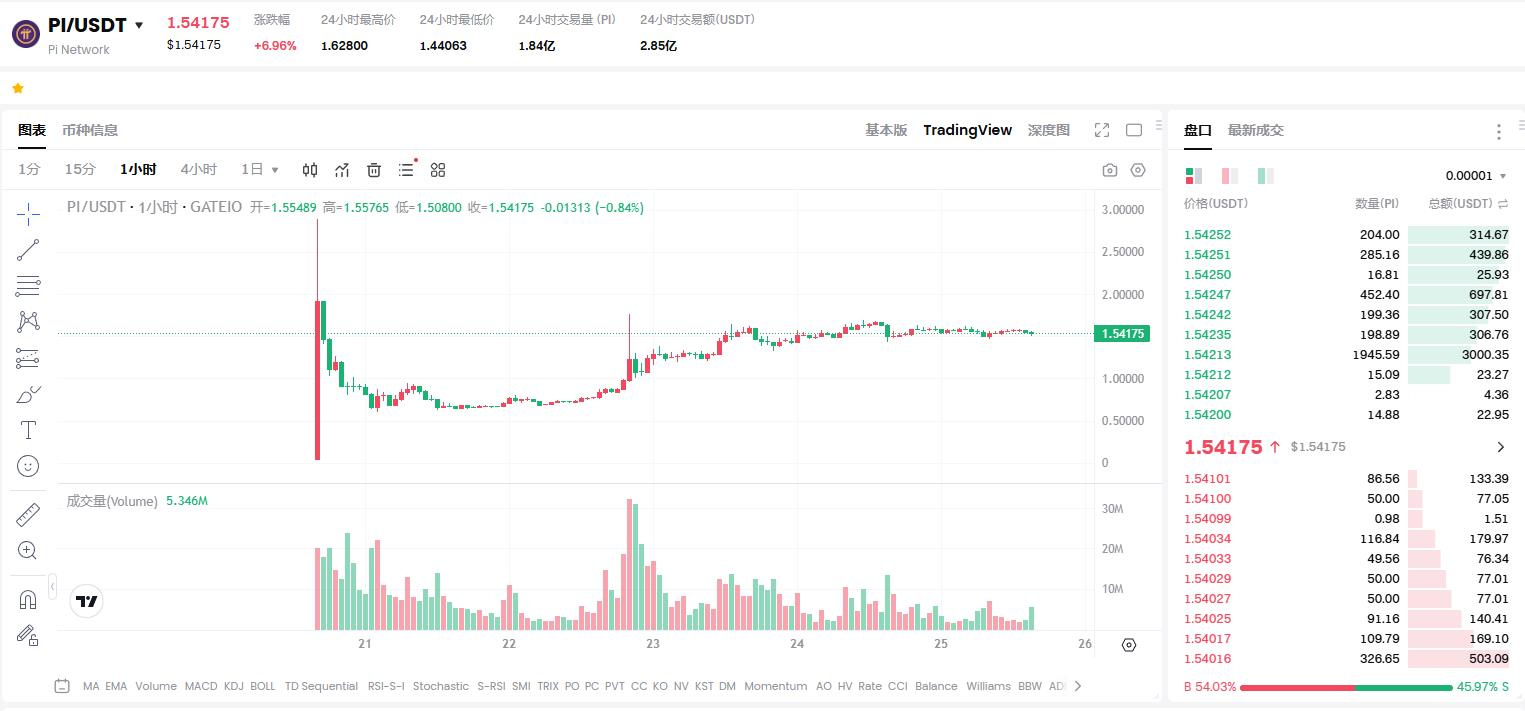This screenshot has height=711, width=1525.
Task: Expand the chart to fullscreen
Action: (x=1102, y=130)
